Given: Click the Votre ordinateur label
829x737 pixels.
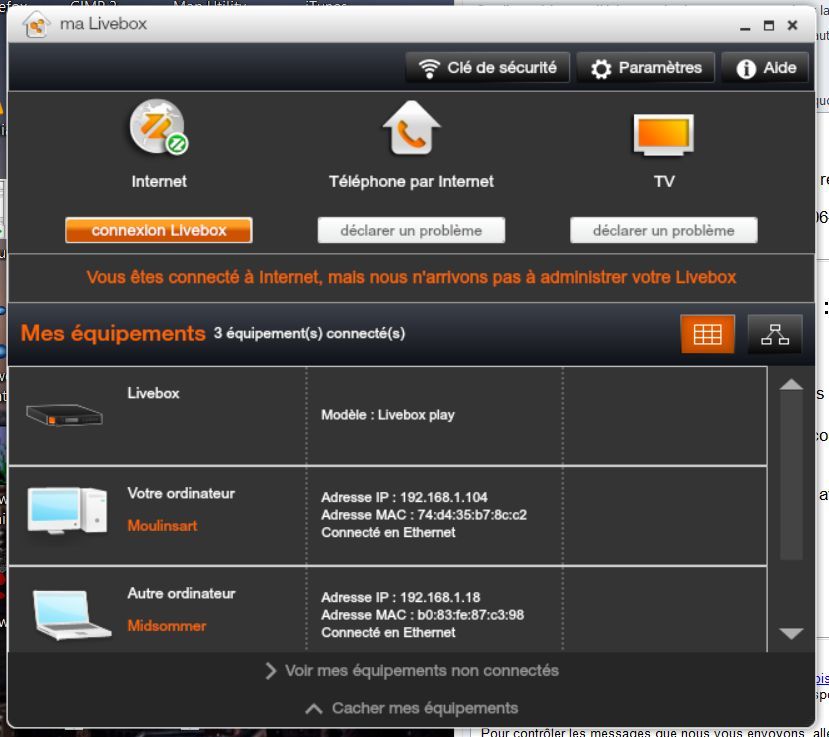Looking at the screenshot, I should [181, 493].
